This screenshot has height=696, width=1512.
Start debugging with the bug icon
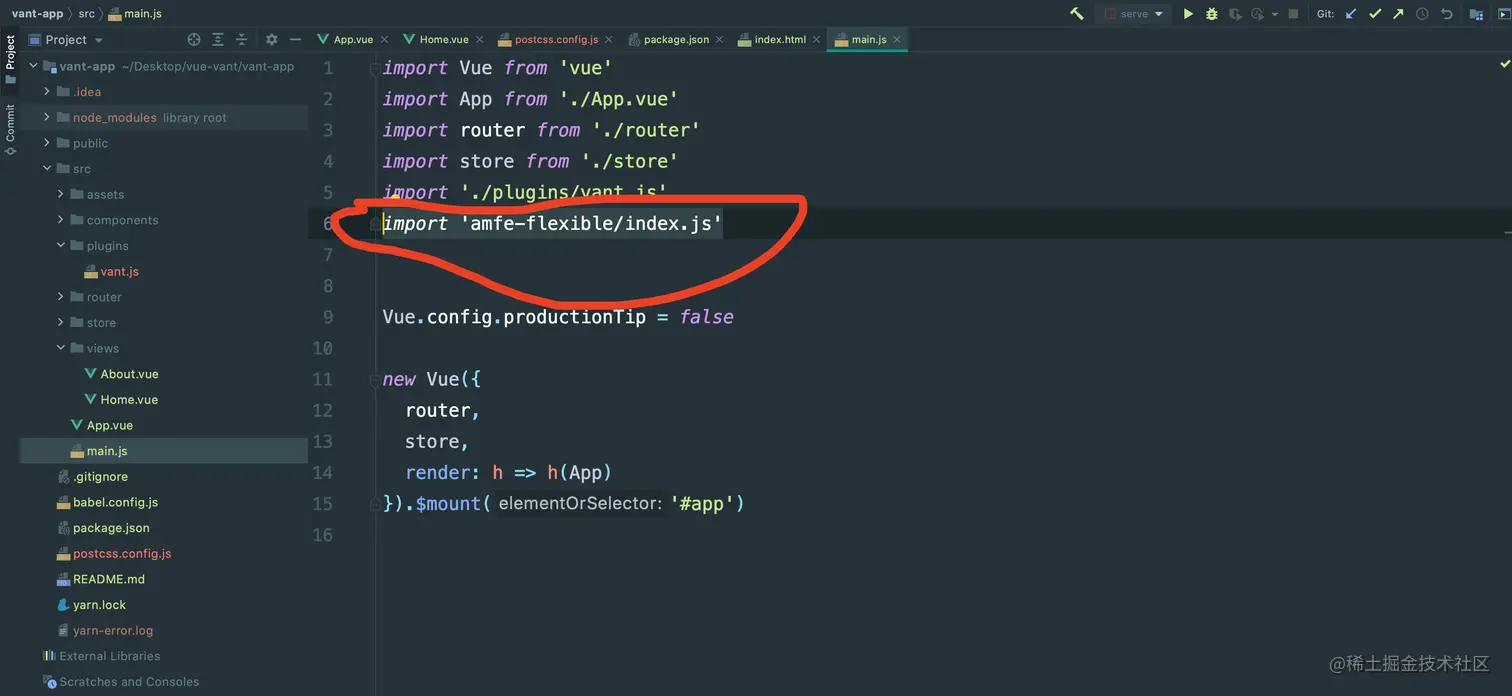1212,14
